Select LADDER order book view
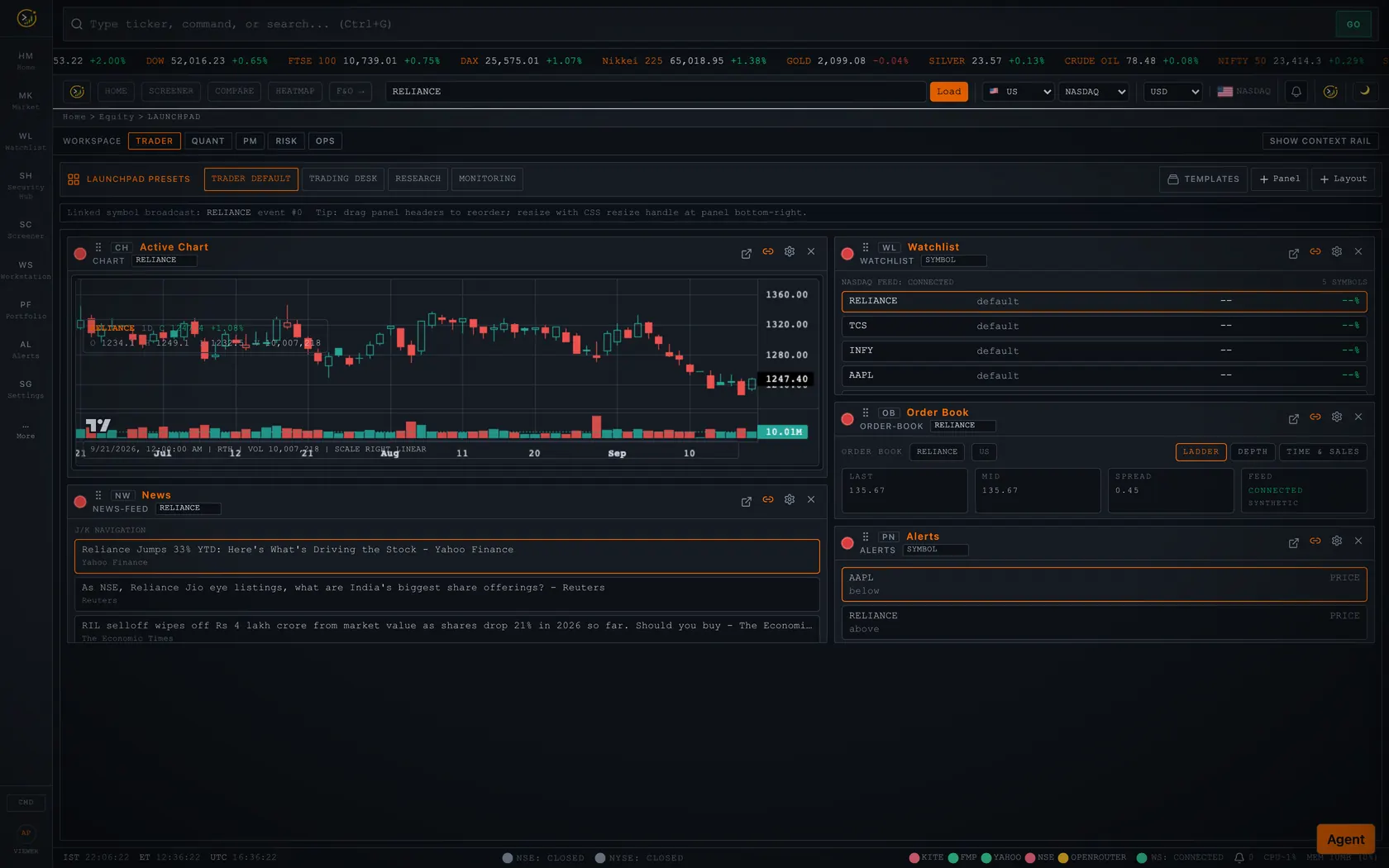Viewport: 1389px width, 868px height. click(1200, 452)
